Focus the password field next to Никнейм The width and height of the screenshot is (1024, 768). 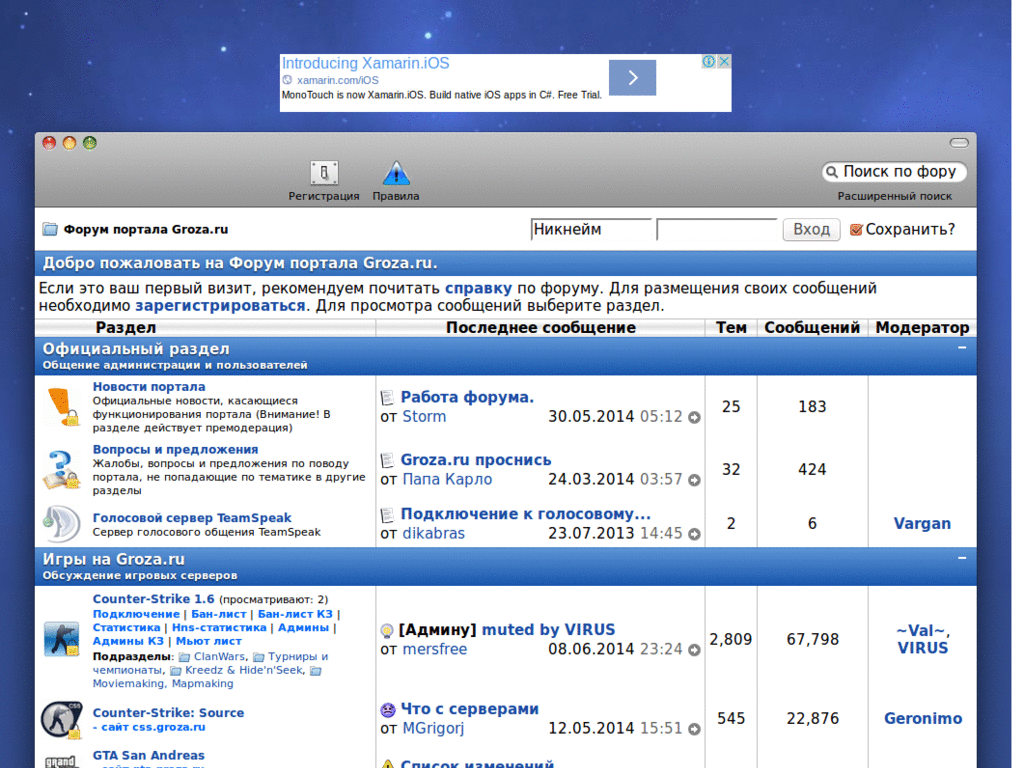716,229
